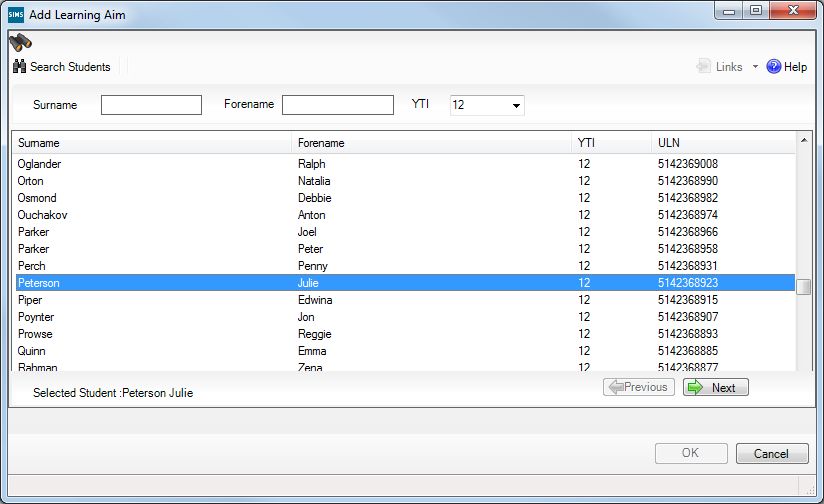This screenshot has height=504, width=824.
Task: Click the vertical scrollbar thumb
Action: pos(804,287)
